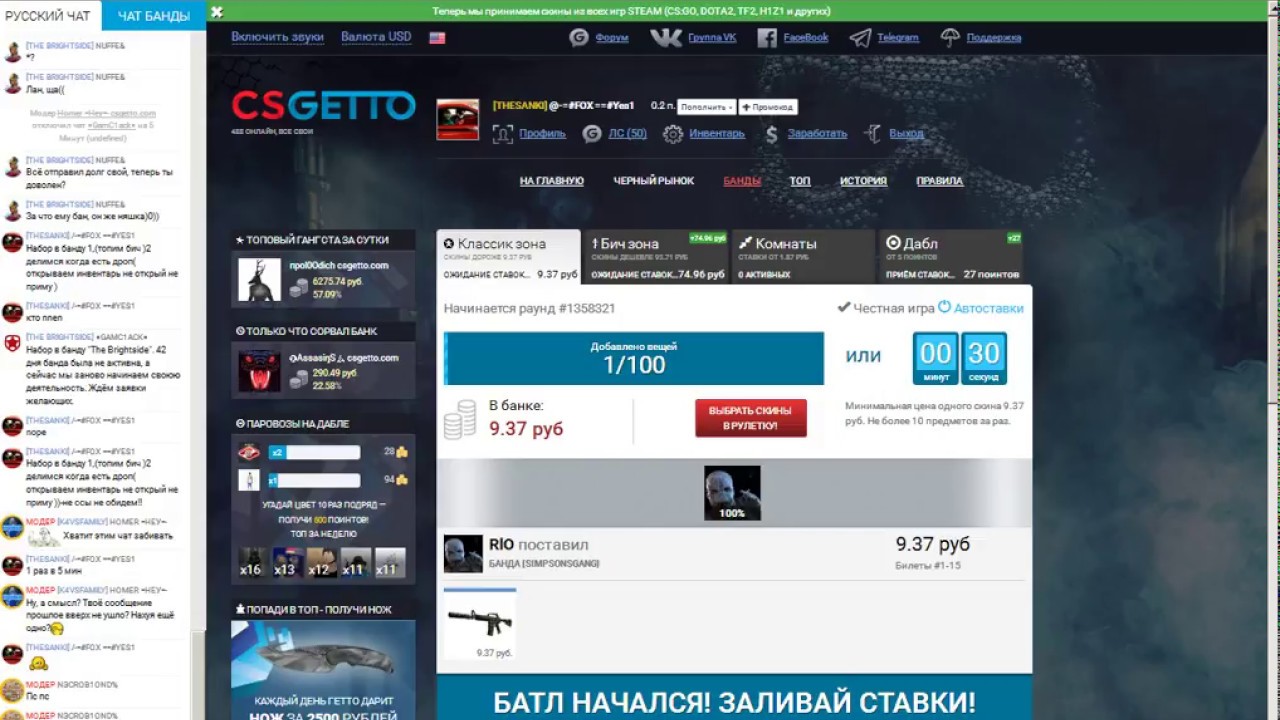
Task: Select the Бич зона tab
Action: tap(657, 257)
